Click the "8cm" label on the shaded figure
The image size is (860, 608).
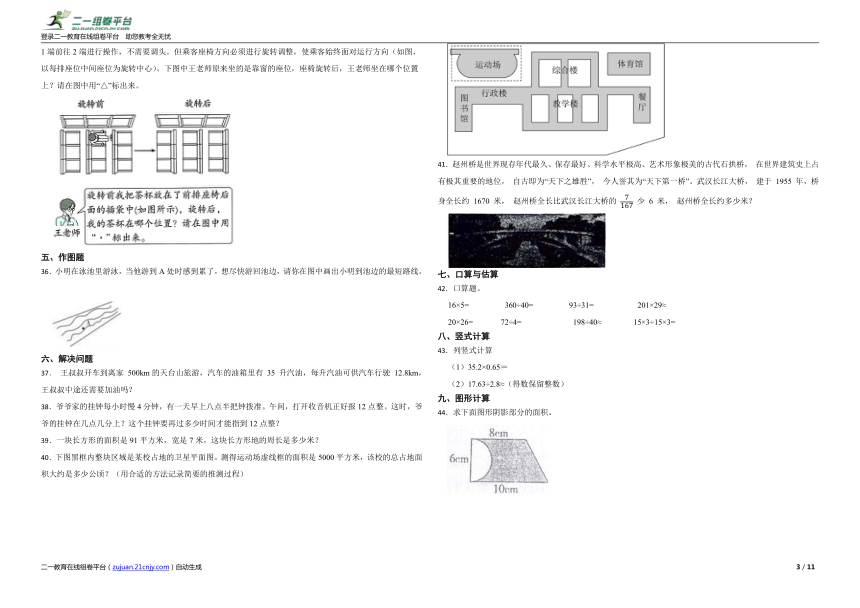coord(499,433)
